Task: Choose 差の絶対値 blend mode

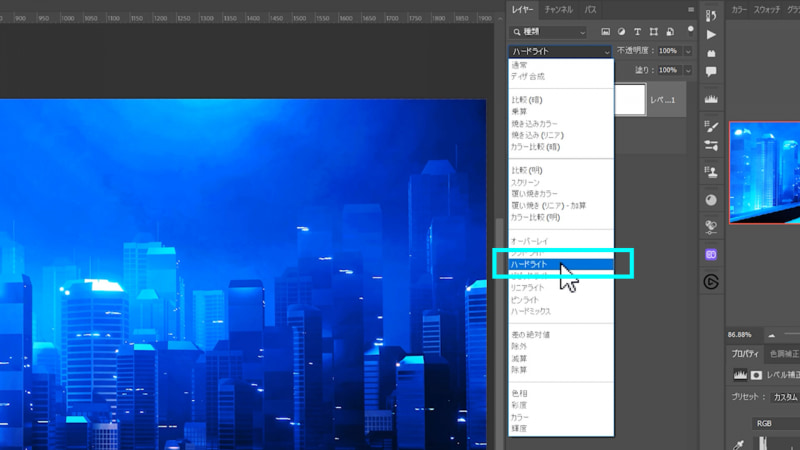Action: 561,335
